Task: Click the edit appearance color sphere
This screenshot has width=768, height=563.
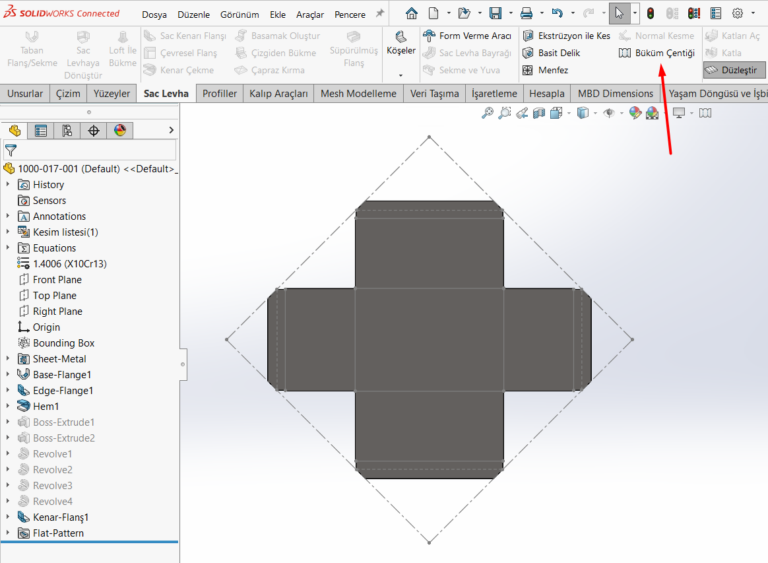Action: [x=635, y=114]
